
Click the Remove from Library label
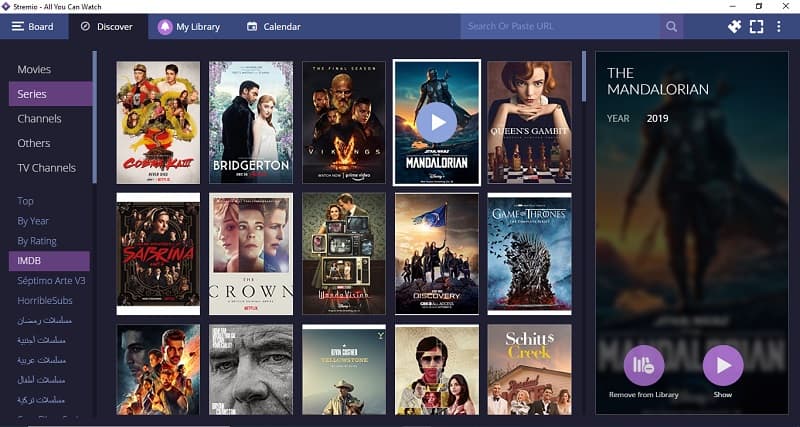644,394
